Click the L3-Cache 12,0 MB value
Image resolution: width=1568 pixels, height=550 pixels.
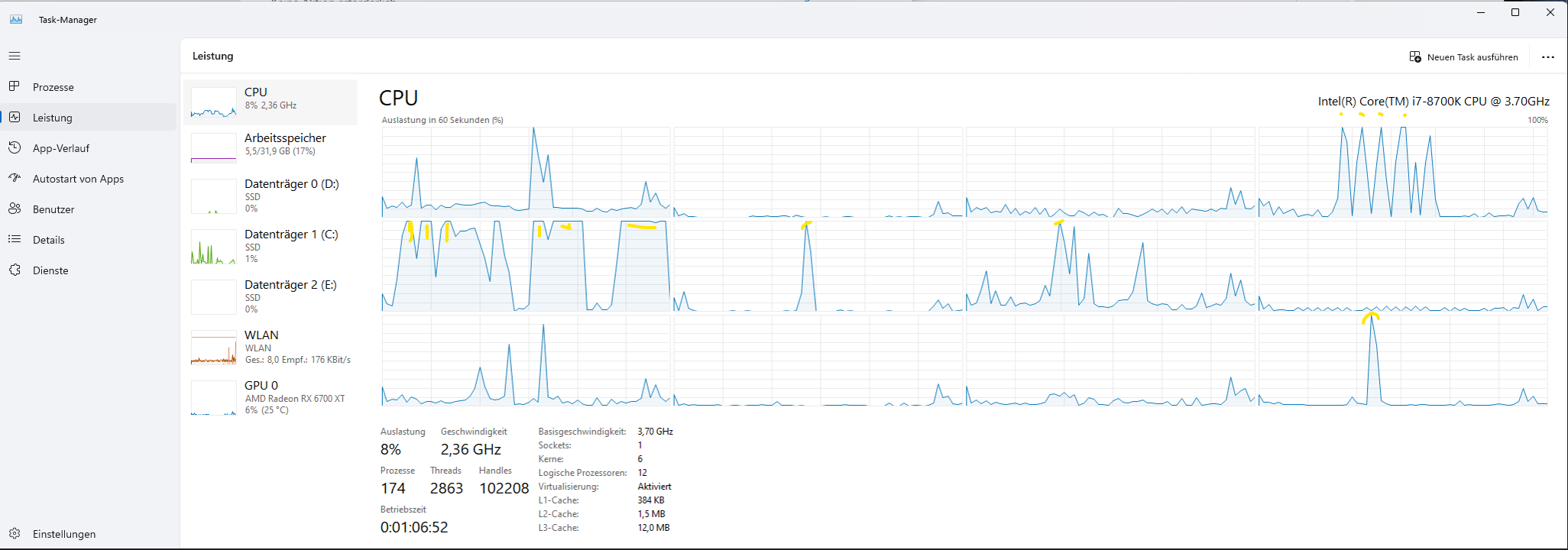click(x=653, y=528)
